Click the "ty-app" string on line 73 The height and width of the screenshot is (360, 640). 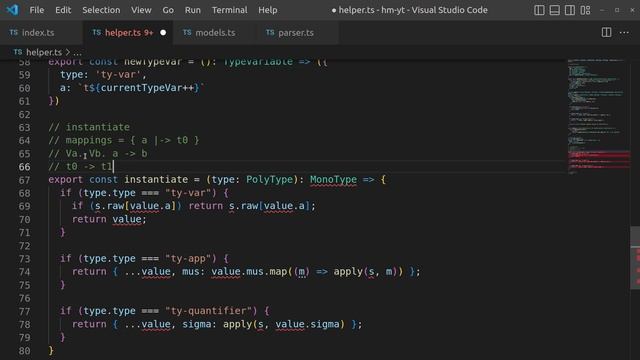[x=188, y=258]
